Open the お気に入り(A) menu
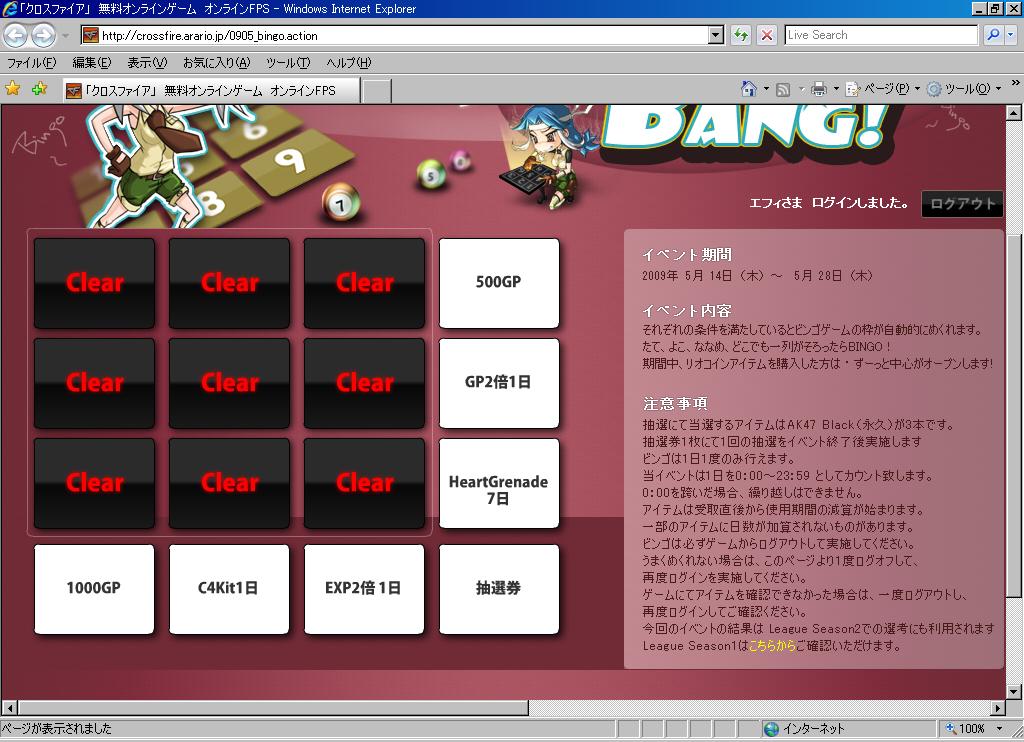This screenshot has width=1024, height=742. pyautogui.click(x=216, y=63)
